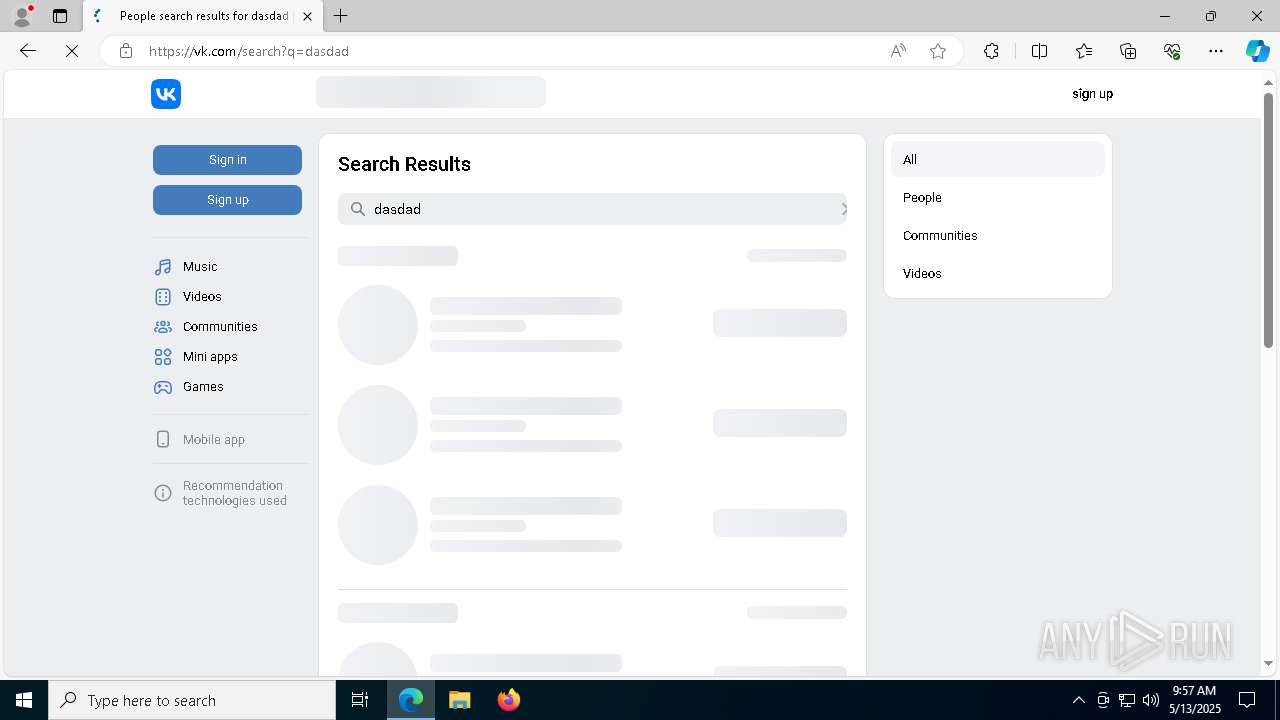1280x720 pixels.
Task: Click the taskbar search box
Action: [x=192, y=700]
